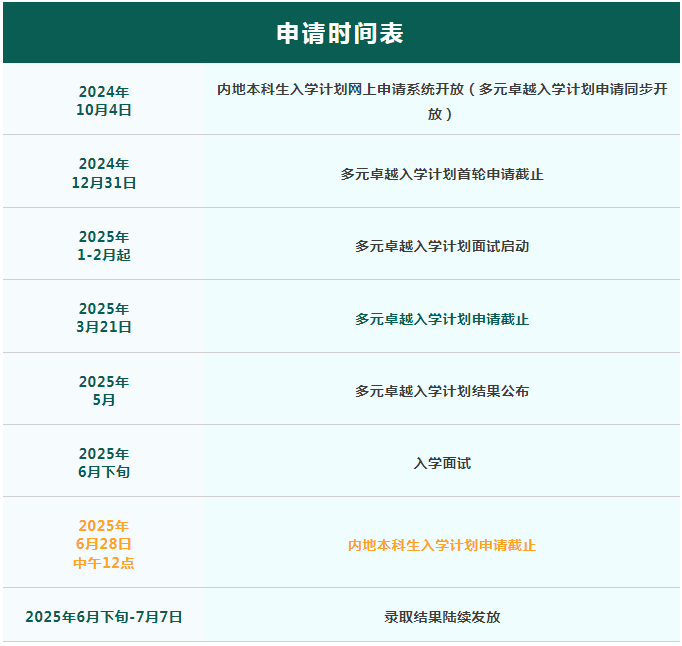The image size is (682, 646).
Task: Click the 多元卓越入学计划面试启动 text
Action: pyautogui.click(x=441, y=246)
